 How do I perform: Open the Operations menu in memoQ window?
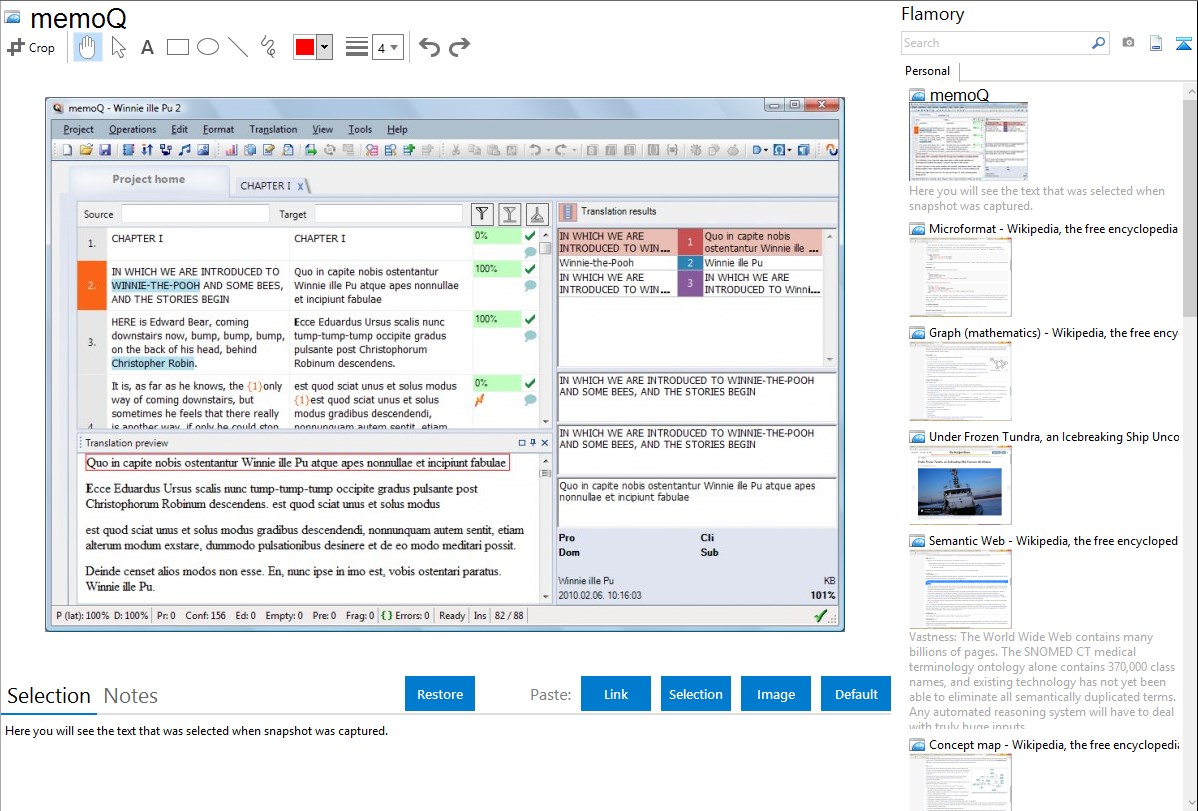coord(132,129)
